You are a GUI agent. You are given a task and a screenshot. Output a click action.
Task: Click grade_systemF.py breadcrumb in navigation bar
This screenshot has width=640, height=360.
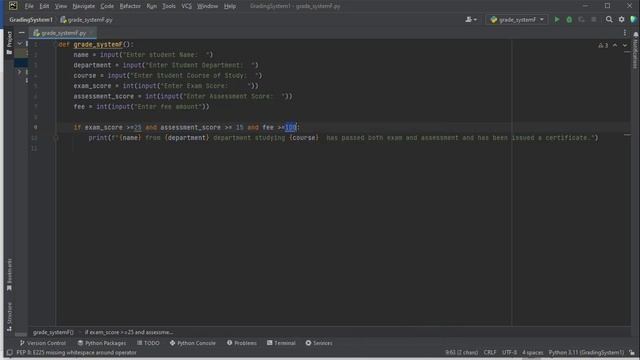coord(87,20)
